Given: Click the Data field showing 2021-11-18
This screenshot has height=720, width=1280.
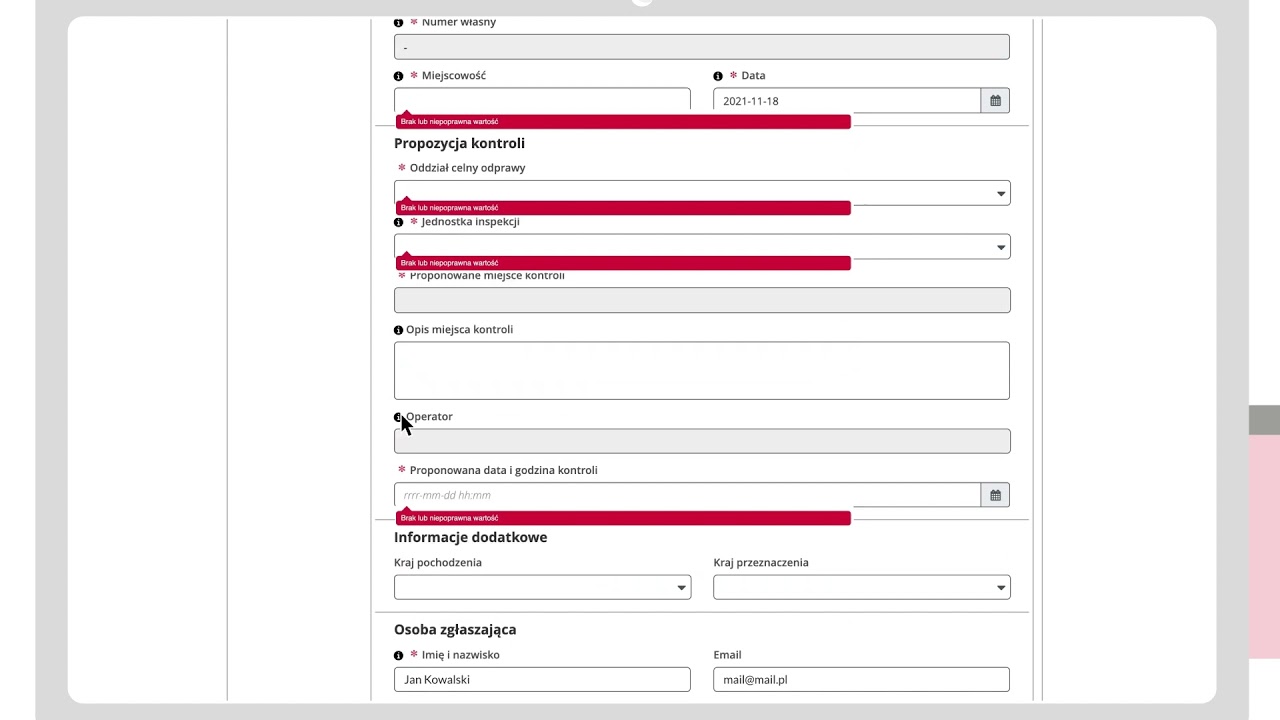Looking at the screenshot, I should pos(847,101).
